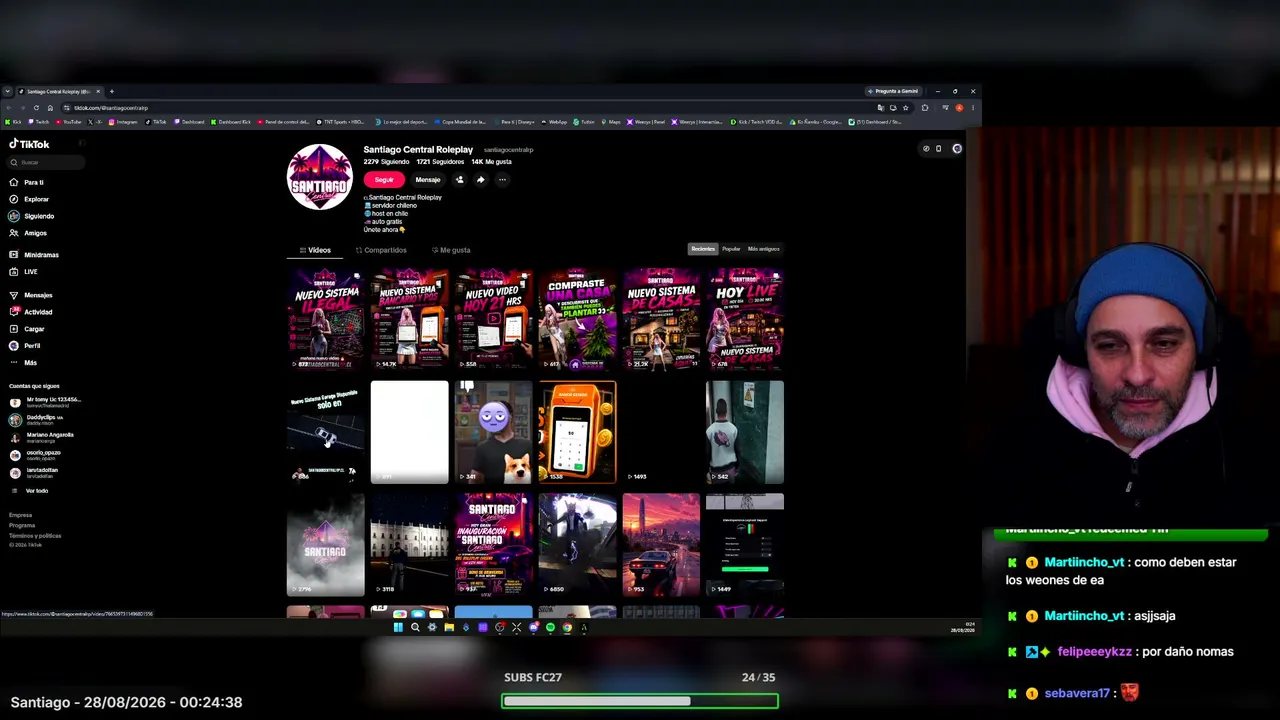Open the Nuevo Sistema Bancario y POS video
1280x720 pixels.
410,319
